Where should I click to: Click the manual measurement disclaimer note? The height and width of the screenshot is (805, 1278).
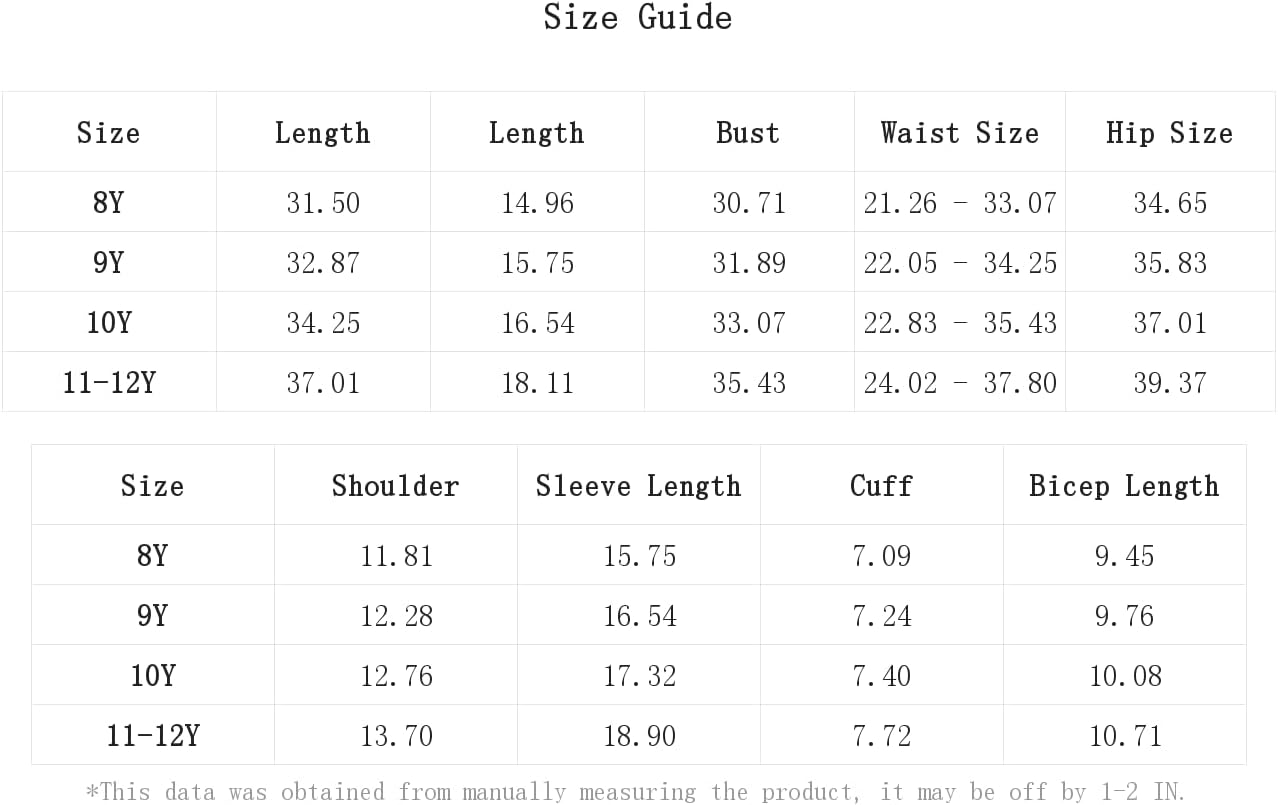[x=636, y=791]
